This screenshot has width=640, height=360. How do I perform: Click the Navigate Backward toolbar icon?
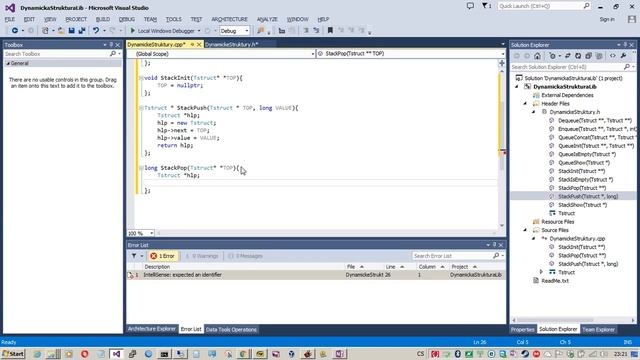tap(15, 31)
